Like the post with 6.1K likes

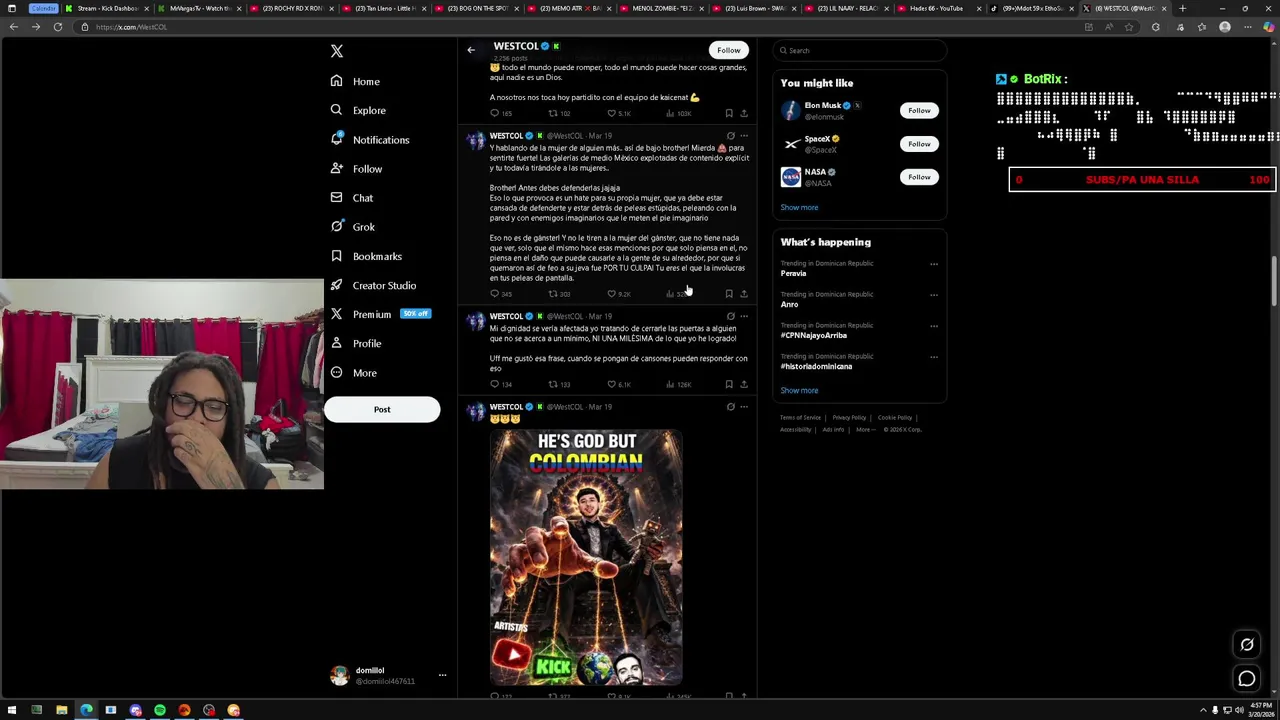pyautogui.click(x=619, y=384)
